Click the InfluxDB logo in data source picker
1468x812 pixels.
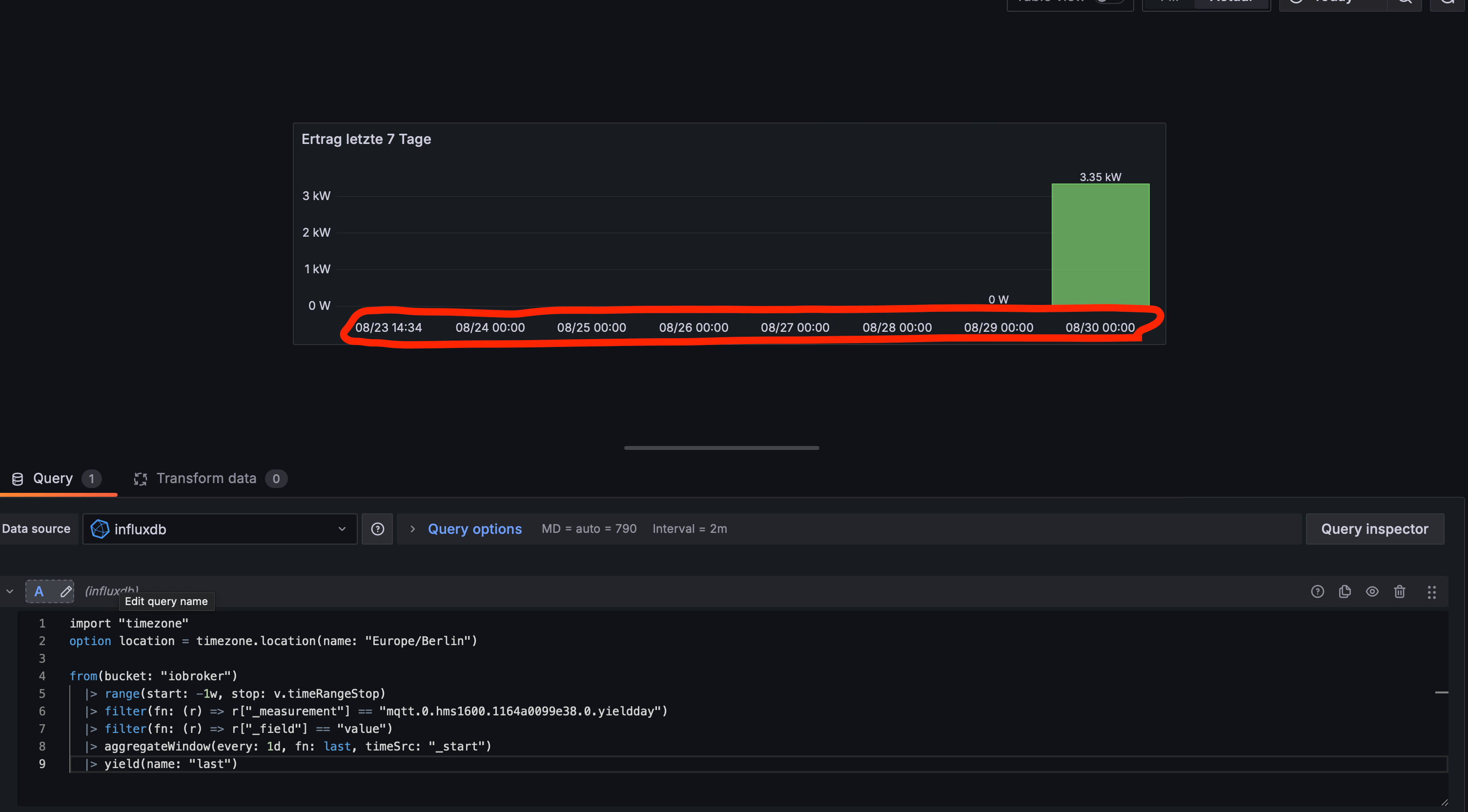coord(100,529)
